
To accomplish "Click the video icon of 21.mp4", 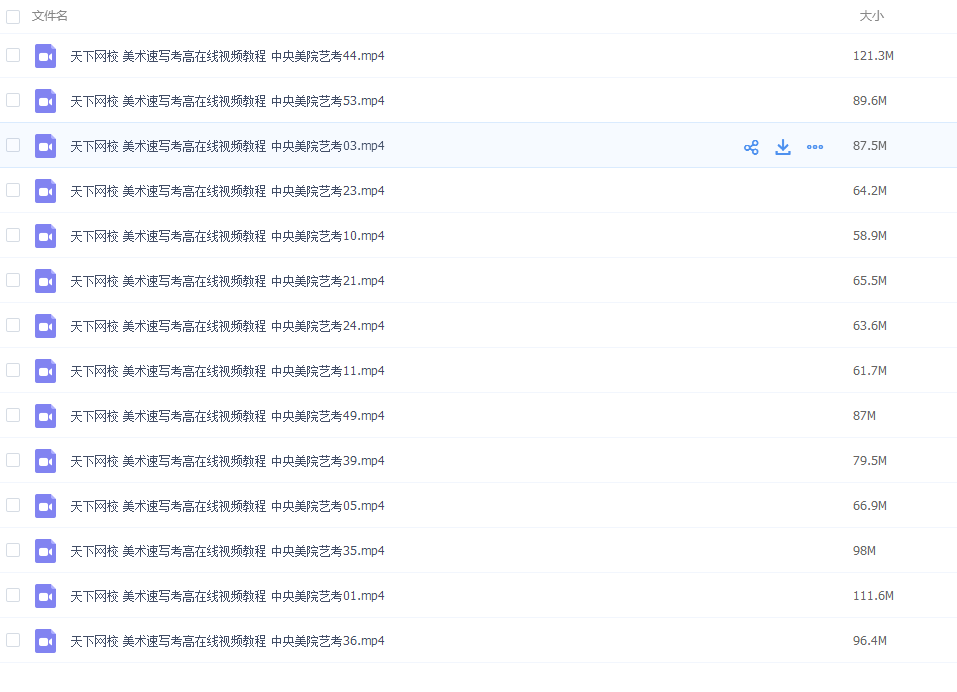I will click(x=45, y=281).
